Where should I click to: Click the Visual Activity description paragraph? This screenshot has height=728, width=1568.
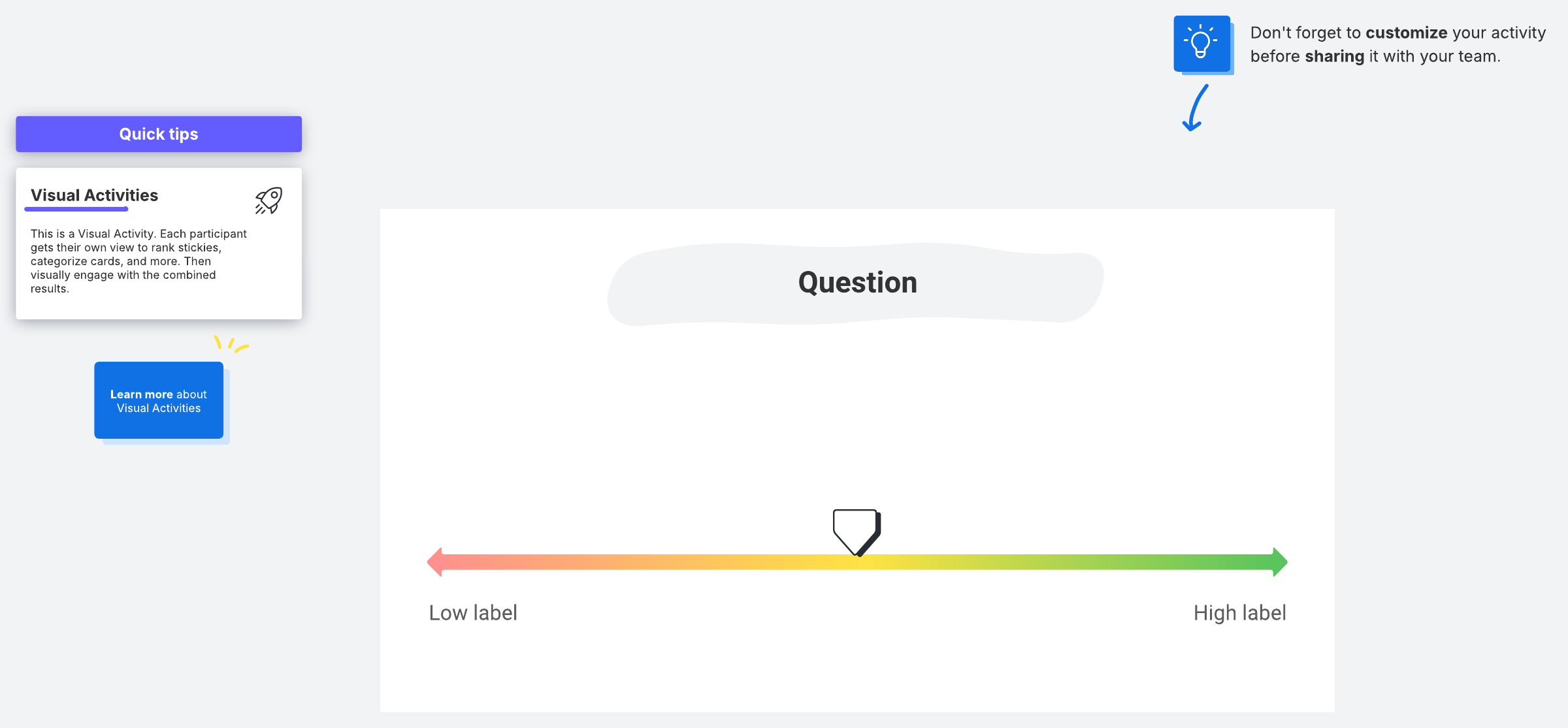(x=138, y=261)
